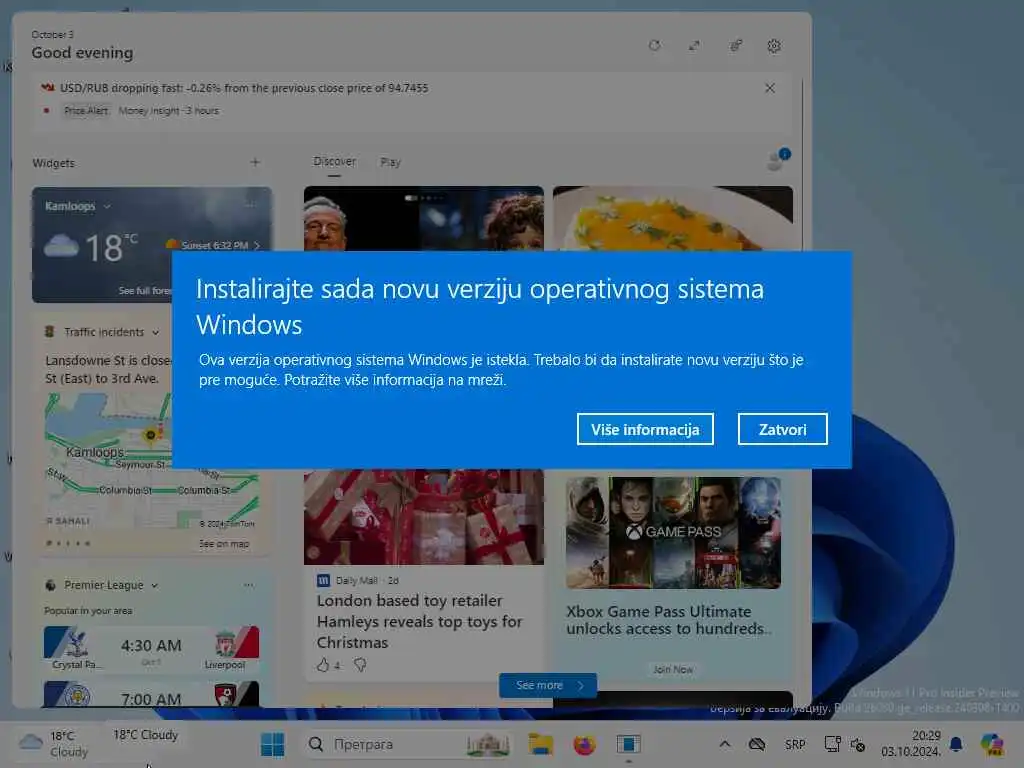Click the cloud sync tray icon

[756, 744]
